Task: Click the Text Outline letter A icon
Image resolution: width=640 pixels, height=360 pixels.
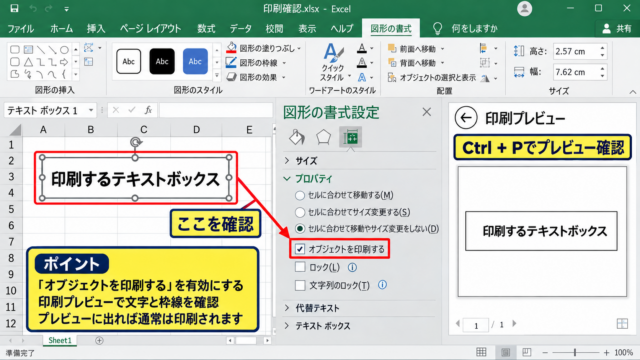Action: pos(362,62)
